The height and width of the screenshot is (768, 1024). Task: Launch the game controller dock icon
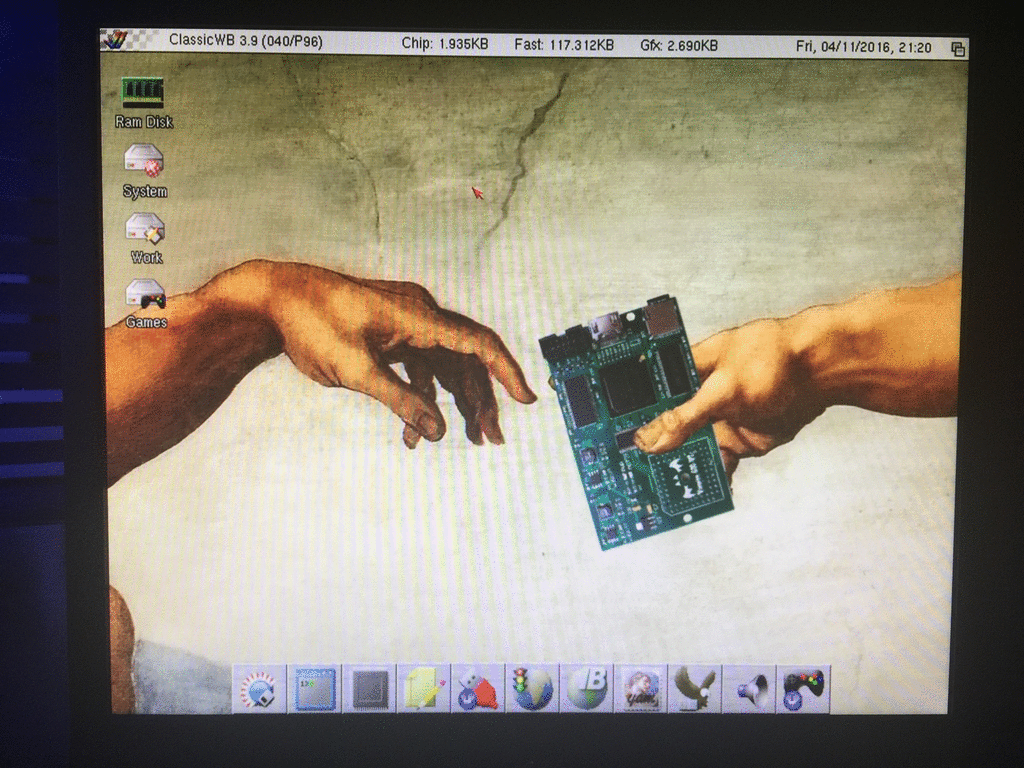804,689
